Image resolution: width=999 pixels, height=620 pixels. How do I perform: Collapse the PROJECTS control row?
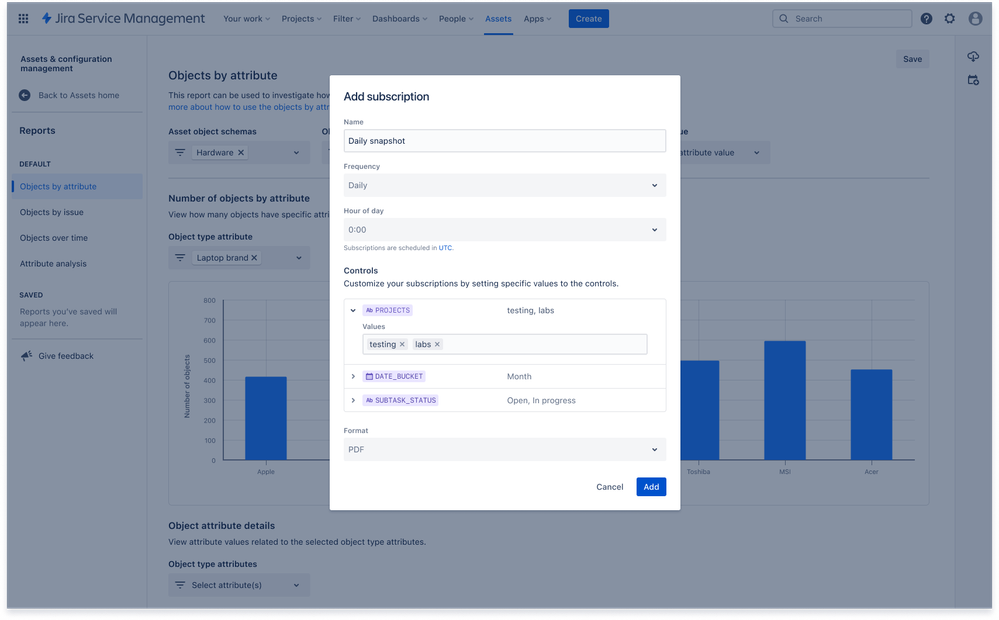coord(353,310)
